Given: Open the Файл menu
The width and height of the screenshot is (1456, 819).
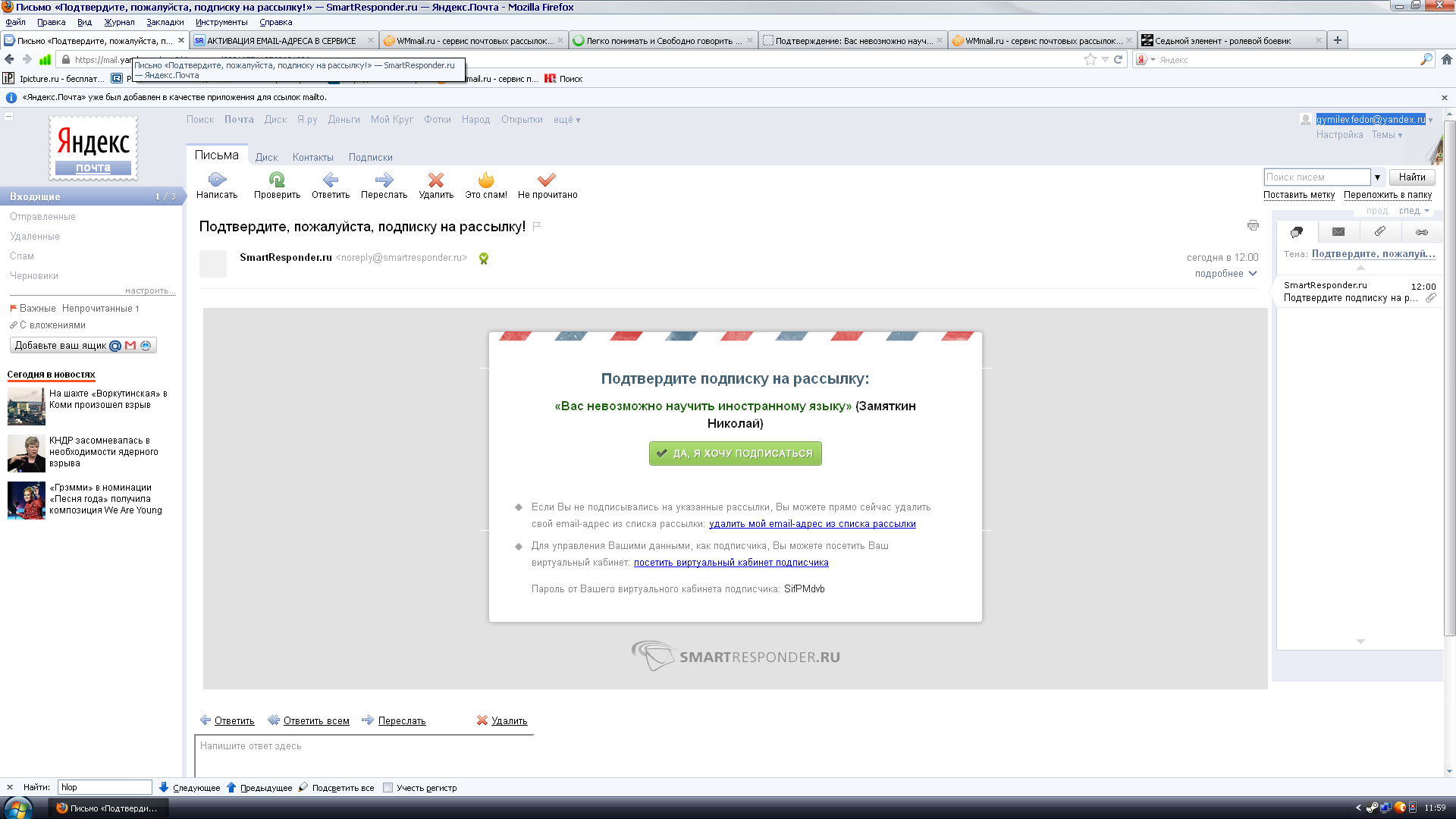Looking at the screenshot, I should [x=15, y=22].
